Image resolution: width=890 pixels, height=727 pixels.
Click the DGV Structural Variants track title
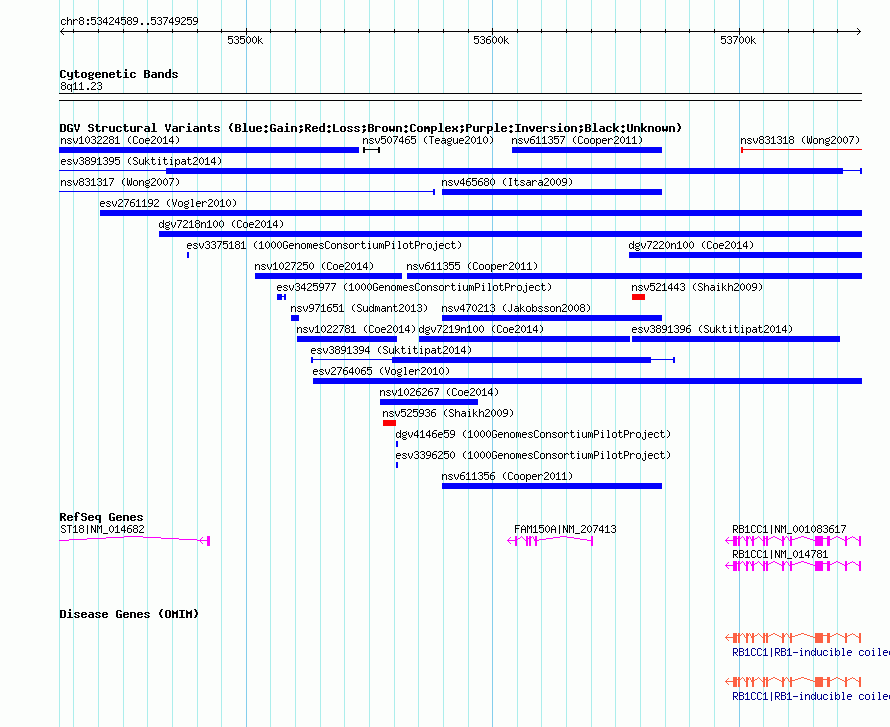coord(370,128)
